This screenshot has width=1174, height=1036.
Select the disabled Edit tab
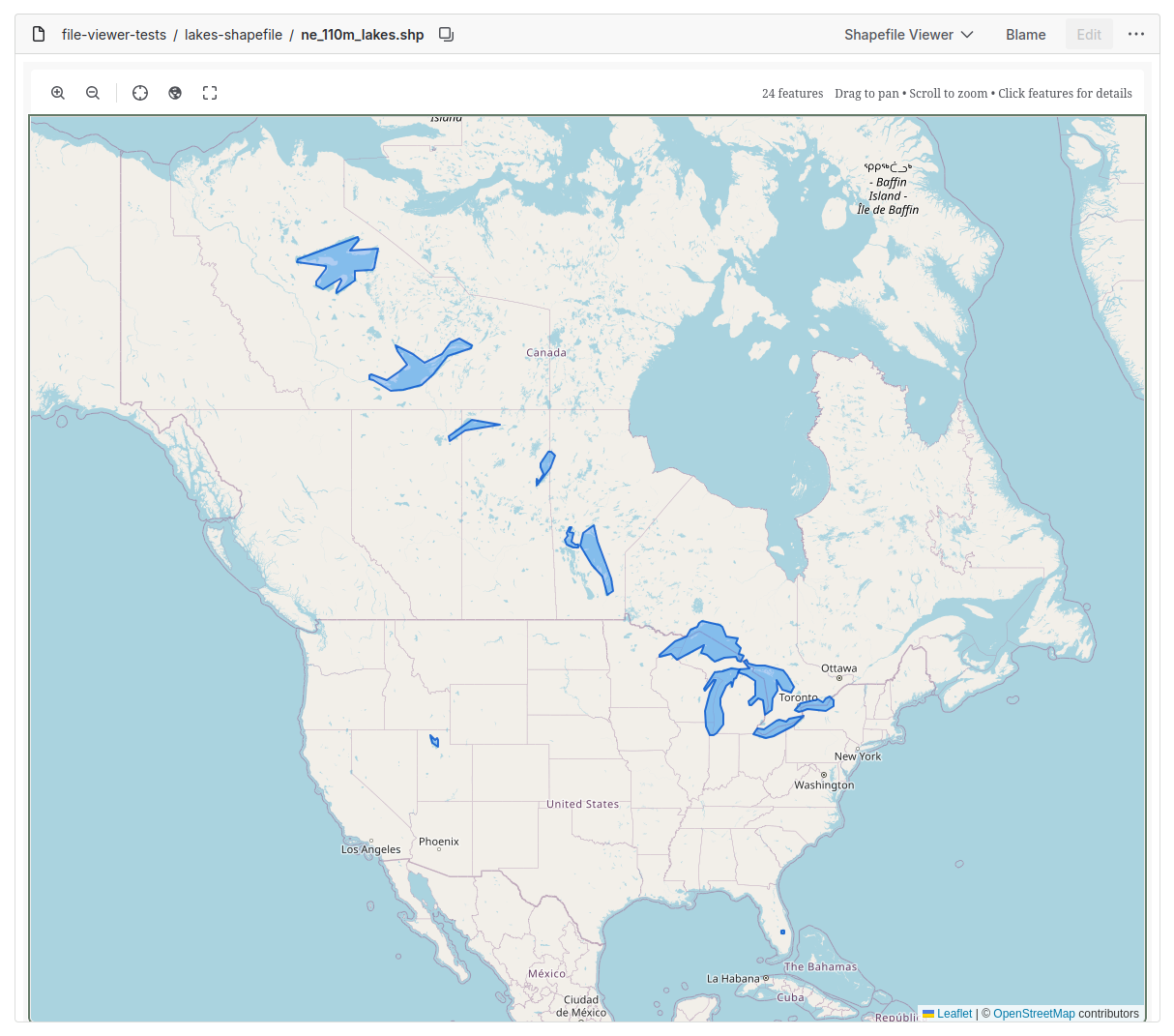[x=1089, y=33]
